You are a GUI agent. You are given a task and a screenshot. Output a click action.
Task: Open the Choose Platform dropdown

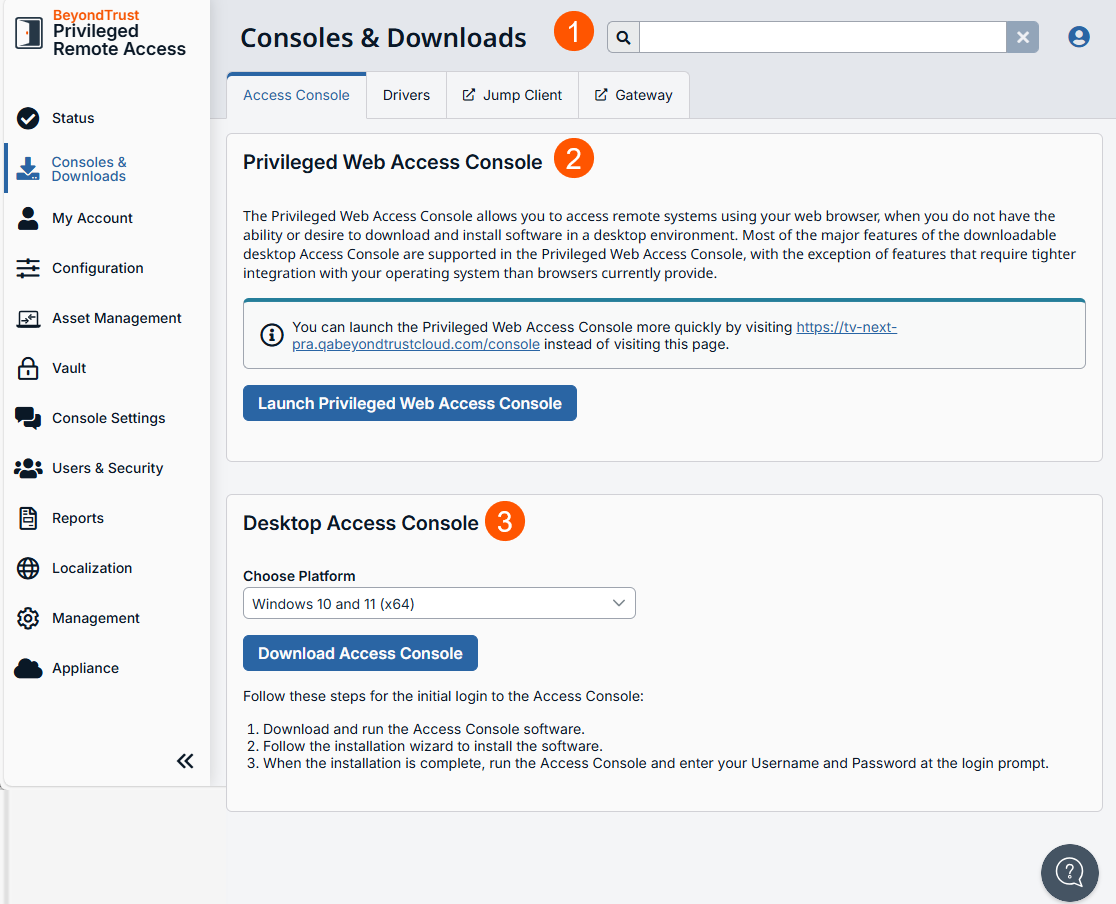pyautogui.click(x=439, y=602)
